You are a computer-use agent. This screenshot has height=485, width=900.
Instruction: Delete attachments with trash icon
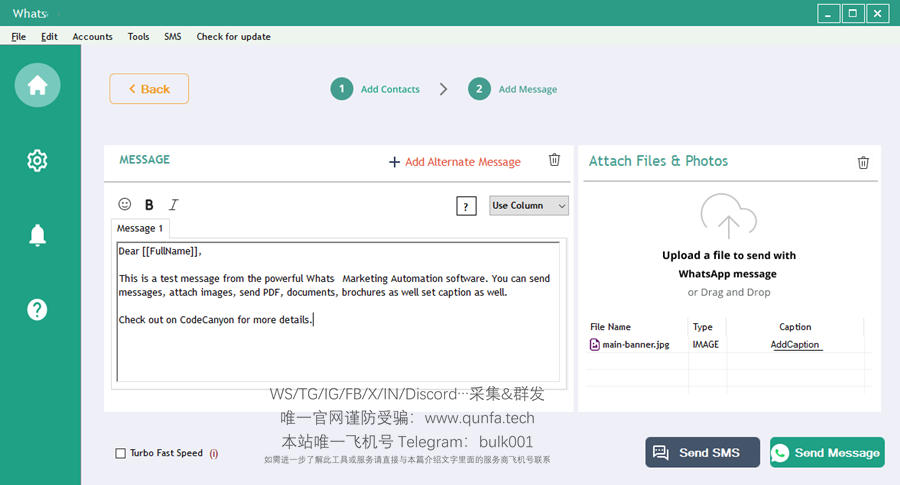click(x=863, y=162)
